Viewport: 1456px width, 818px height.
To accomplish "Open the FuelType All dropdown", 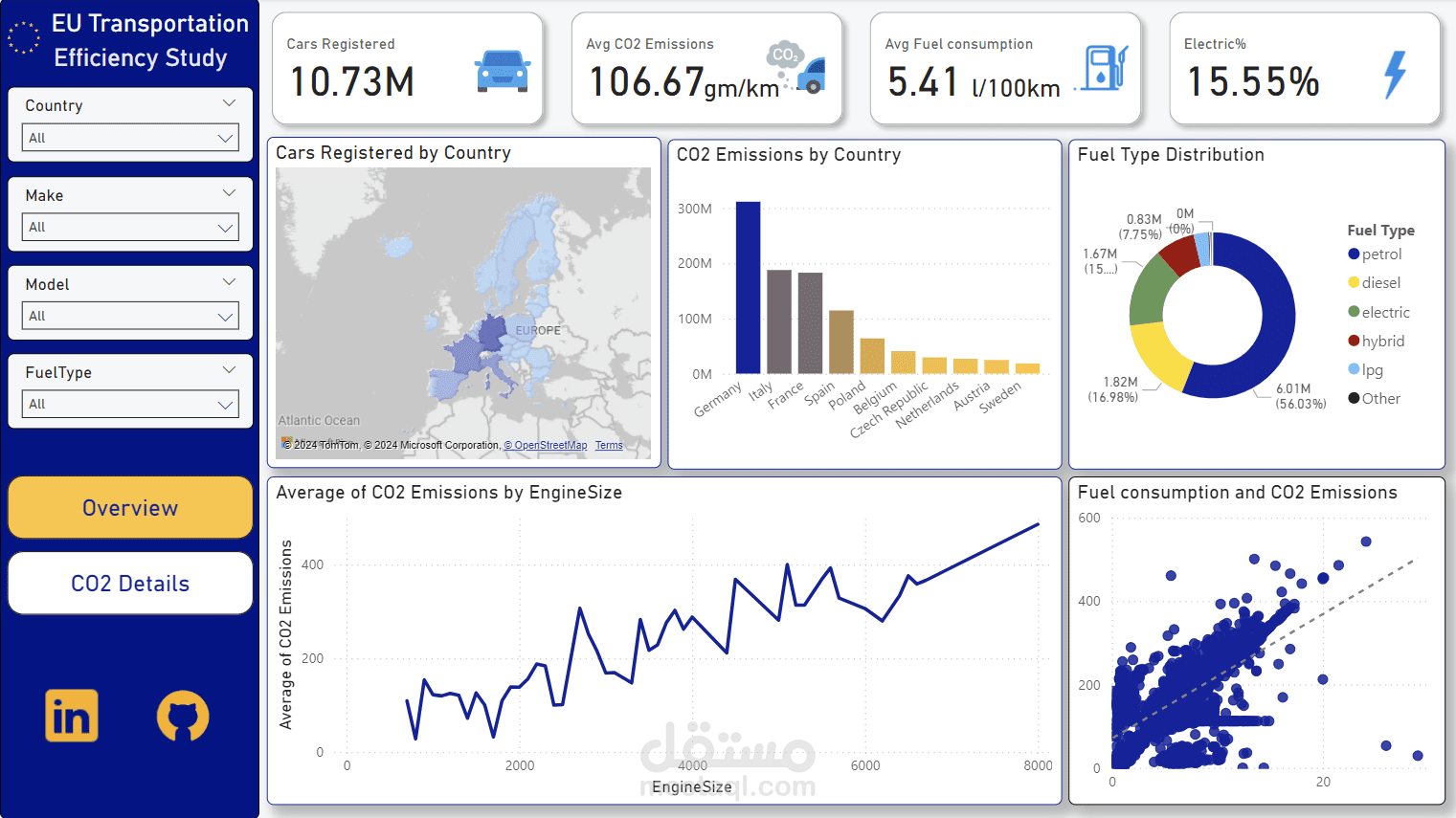I will click(130, 404).
